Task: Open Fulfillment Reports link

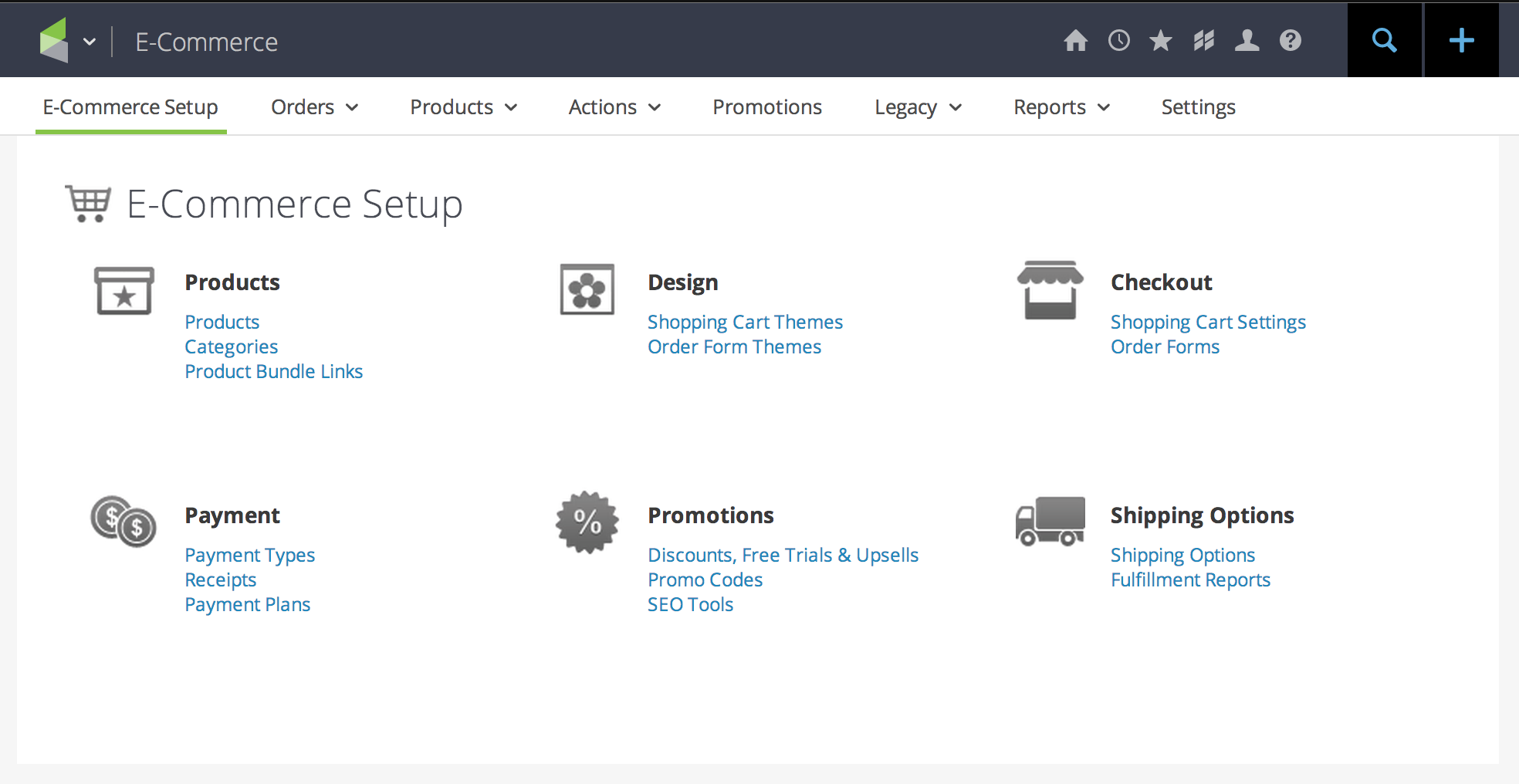Action: 1190,580
